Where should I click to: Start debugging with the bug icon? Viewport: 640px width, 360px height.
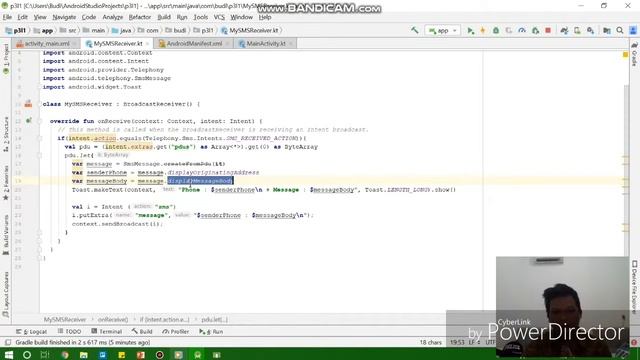pyautogui.click(x=496, y=30)
